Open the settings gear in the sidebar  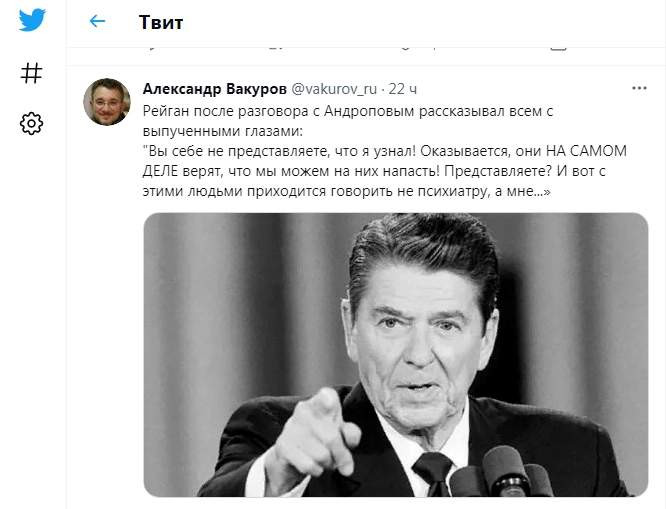(31, 124)
